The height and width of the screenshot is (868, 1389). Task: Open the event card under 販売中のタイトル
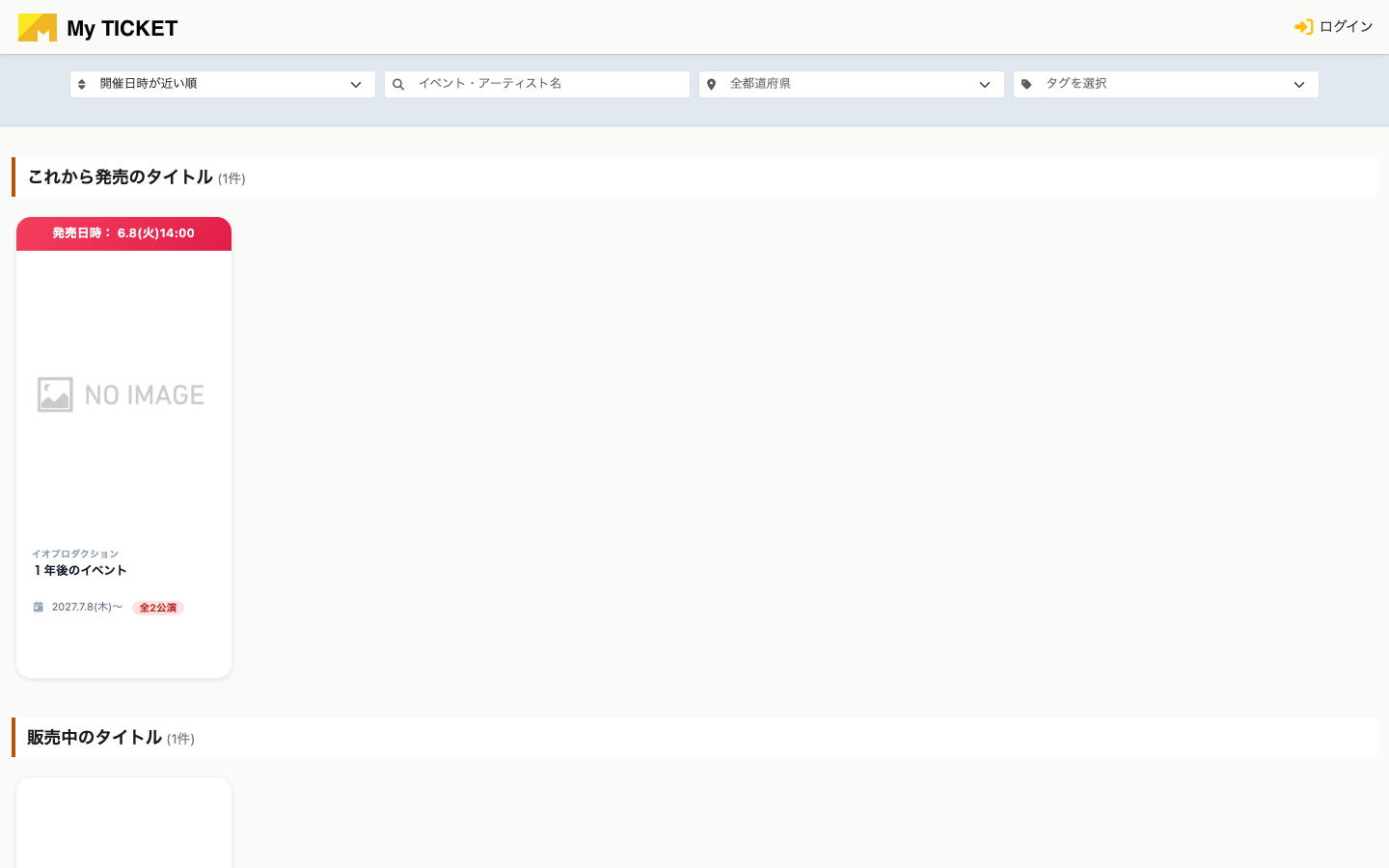click(123, 823)
